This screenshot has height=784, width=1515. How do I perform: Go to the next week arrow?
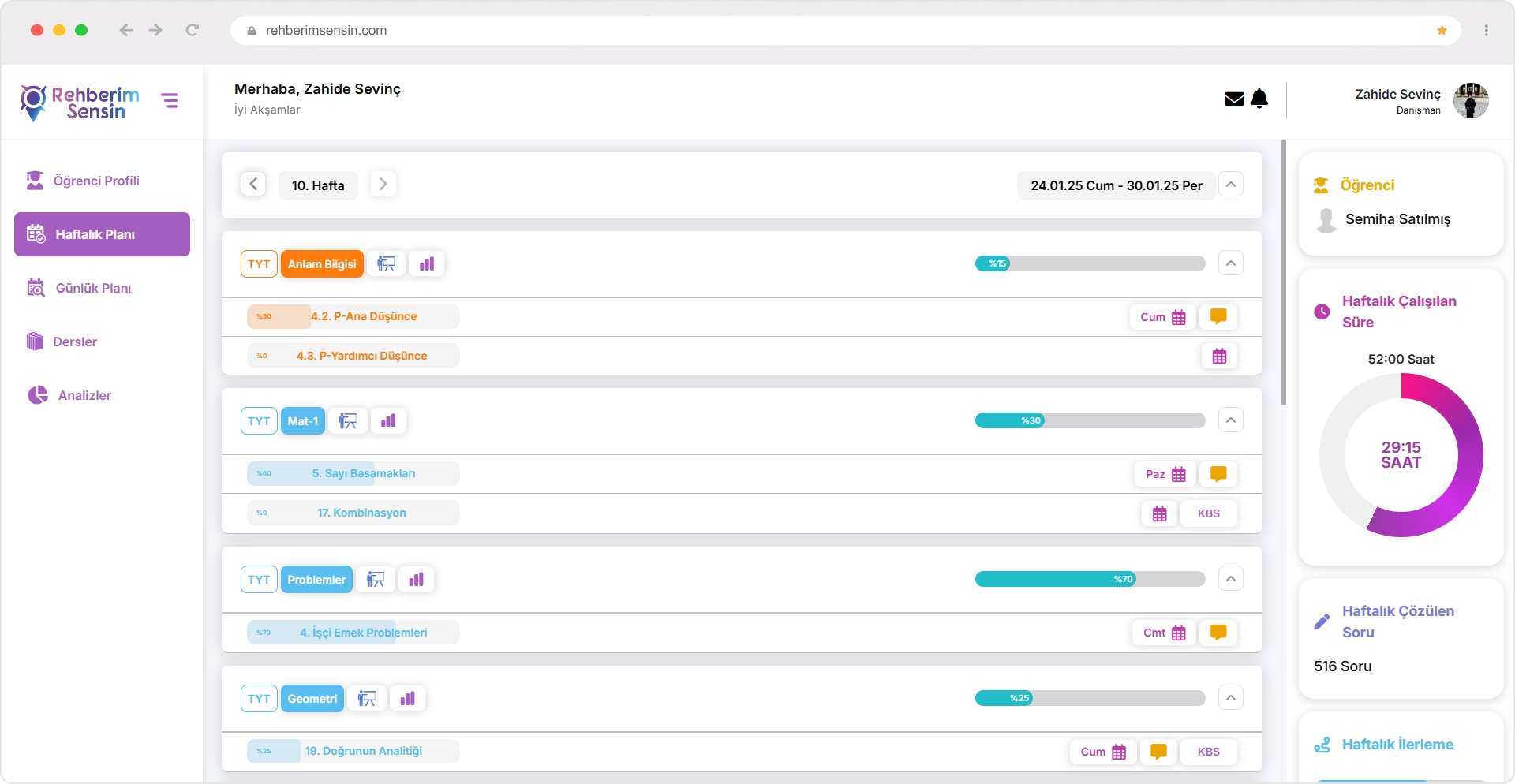pyautogui.click(x=383, y=185)
